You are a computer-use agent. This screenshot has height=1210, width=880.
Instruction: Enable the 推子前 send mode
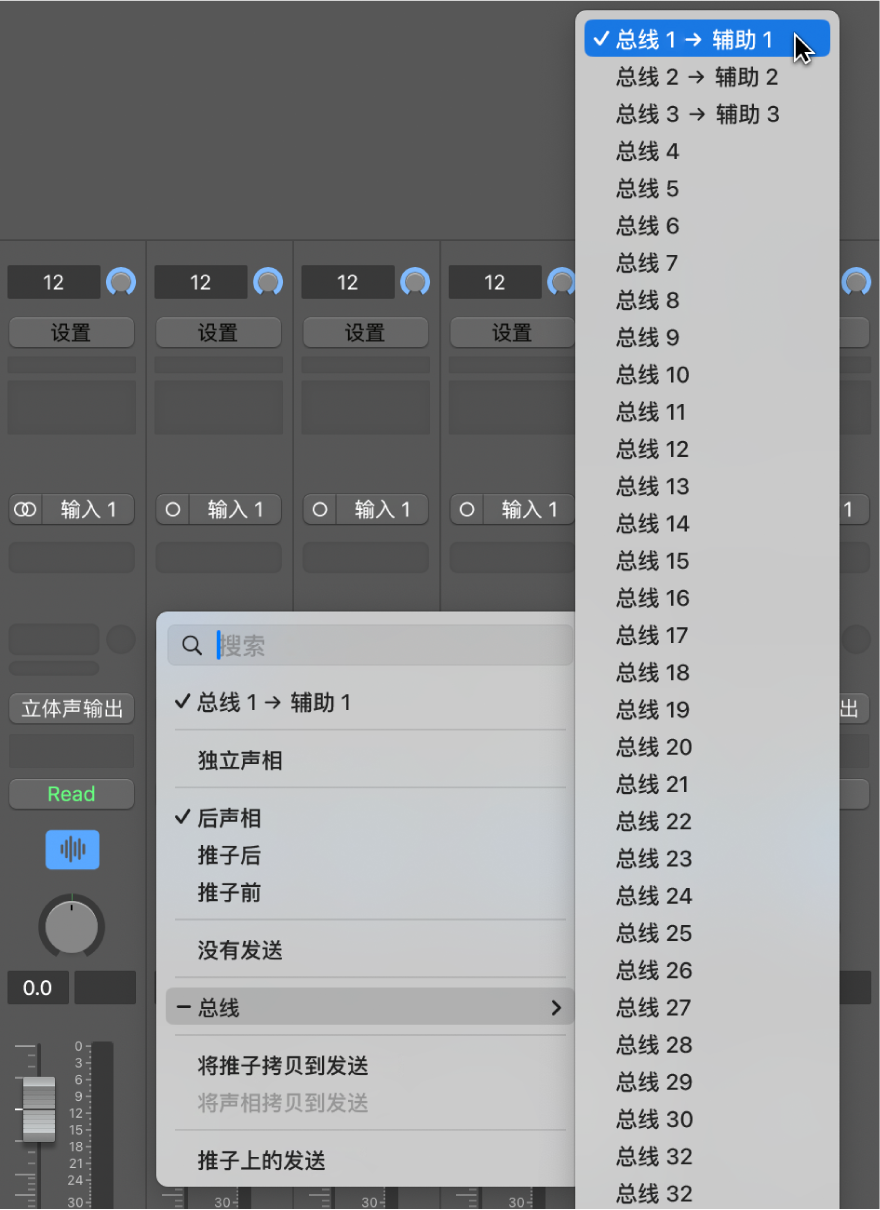pos(228,892)
